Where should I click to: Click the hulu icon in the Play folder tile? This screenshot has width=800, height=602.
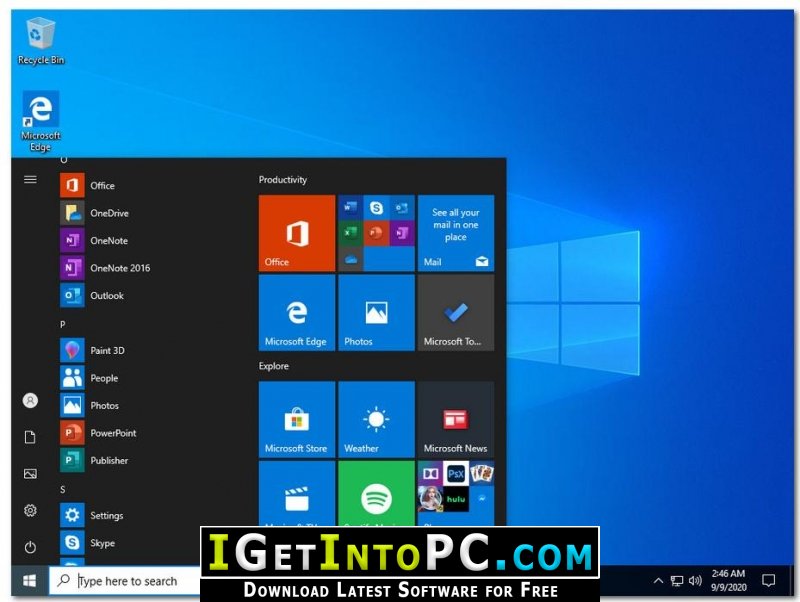coord(456,499)
